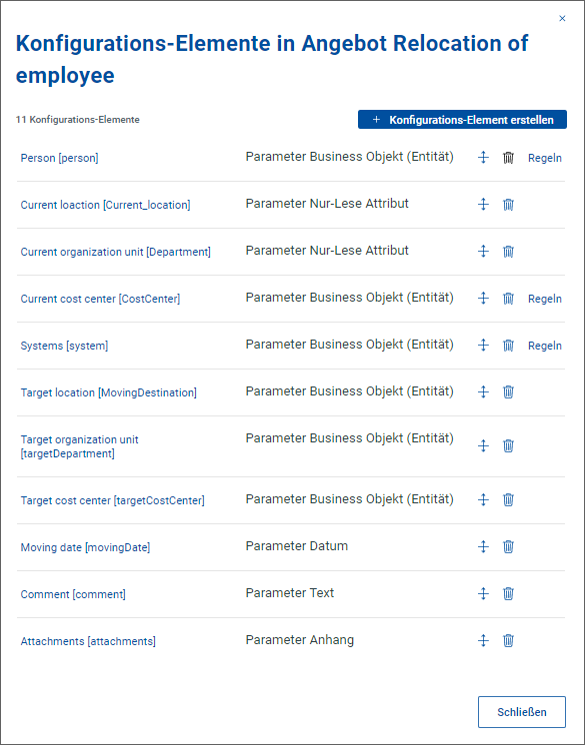This screenshot has width=585, height=745.
Task: Click move icon for Target organization unit row
Action: (483, 446)
